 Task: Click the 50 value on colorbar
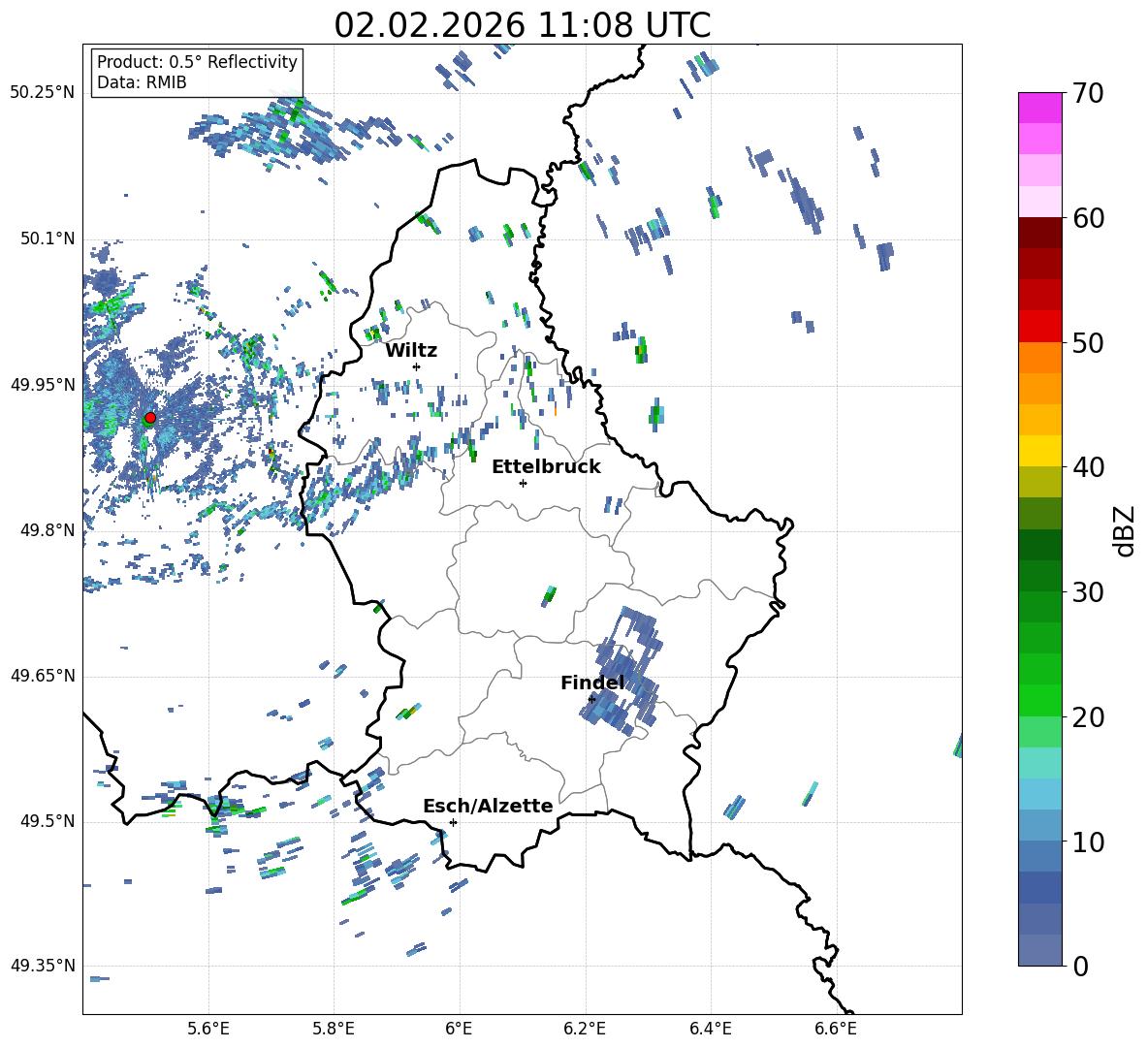pyautogui.click(x=1088, y=343)
